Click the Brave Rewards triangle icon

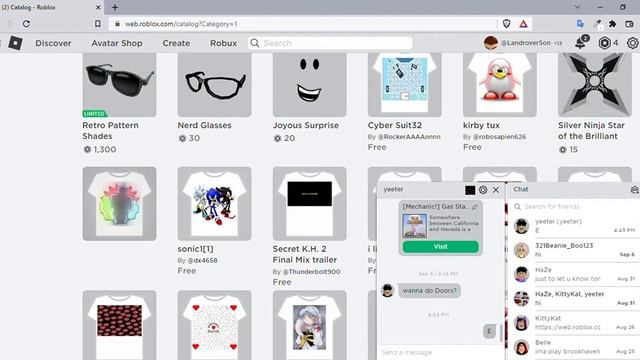(523, 24)
